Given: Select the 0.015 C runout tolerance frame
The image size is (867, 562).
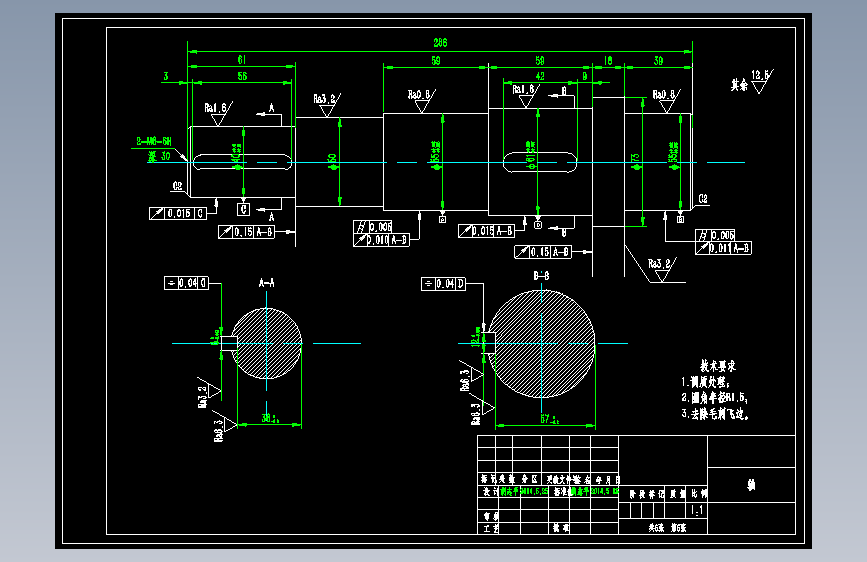Looking at the screenshot, I should pos(177,214).
